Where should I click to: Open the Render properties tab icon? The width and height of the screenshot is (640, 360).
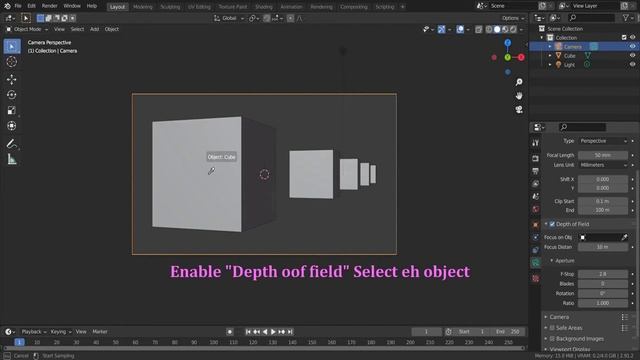click(536, 158)
